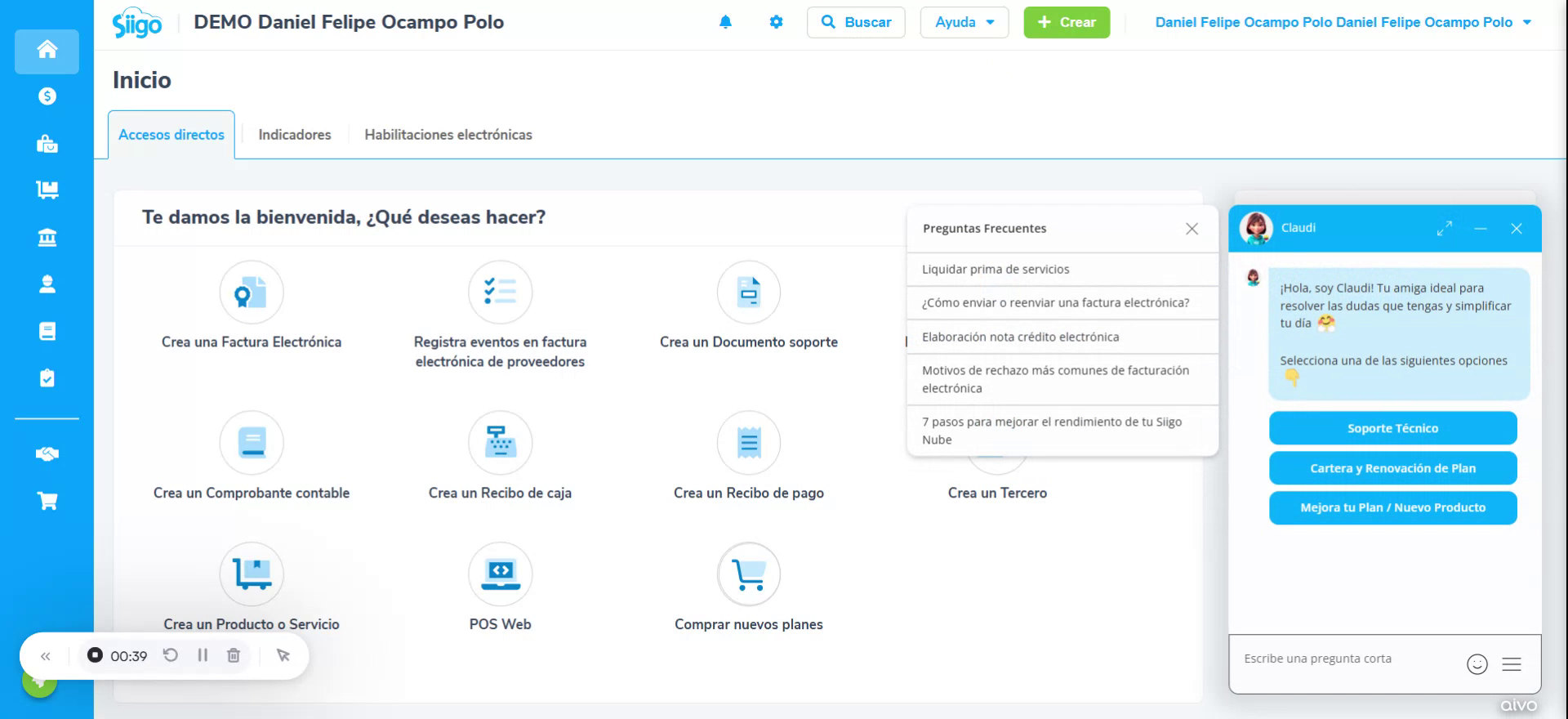Screen dimensions: 1568x719
Task: Open the settings gear icon
Action: [776, 22]
